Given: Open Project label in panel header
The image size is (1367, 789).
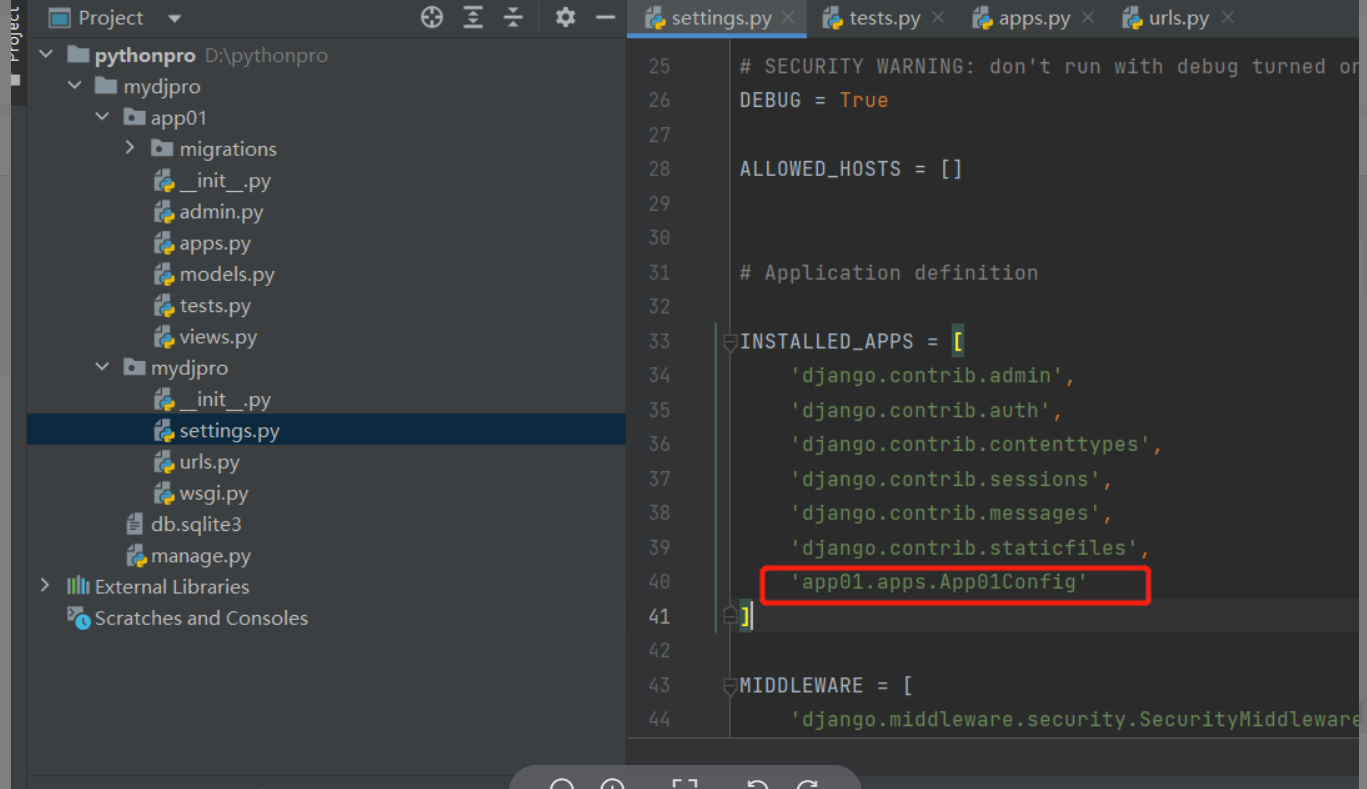Looking at the screenshot, I should pyautogui.click(x=111, y=18).
